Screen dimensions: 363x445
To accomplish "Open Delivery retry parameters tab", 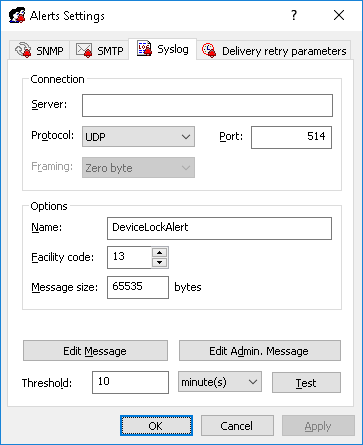I will 274,50.
